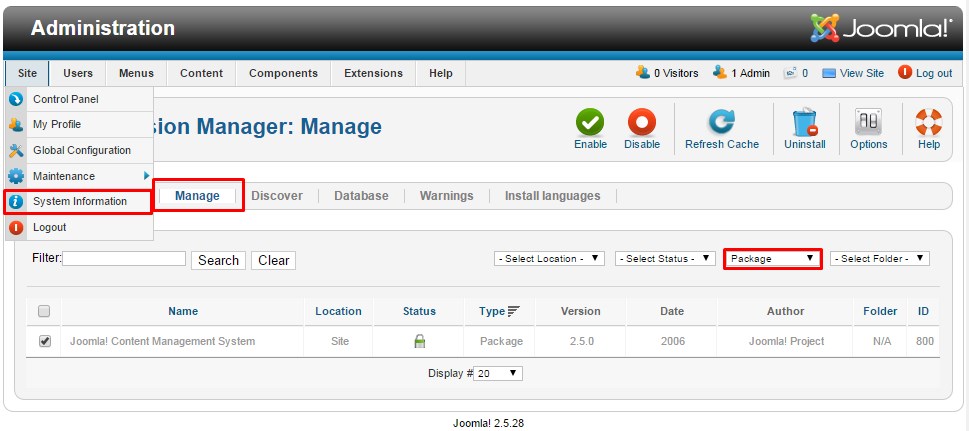Open the Options toolbar icon

click(868, 122)
